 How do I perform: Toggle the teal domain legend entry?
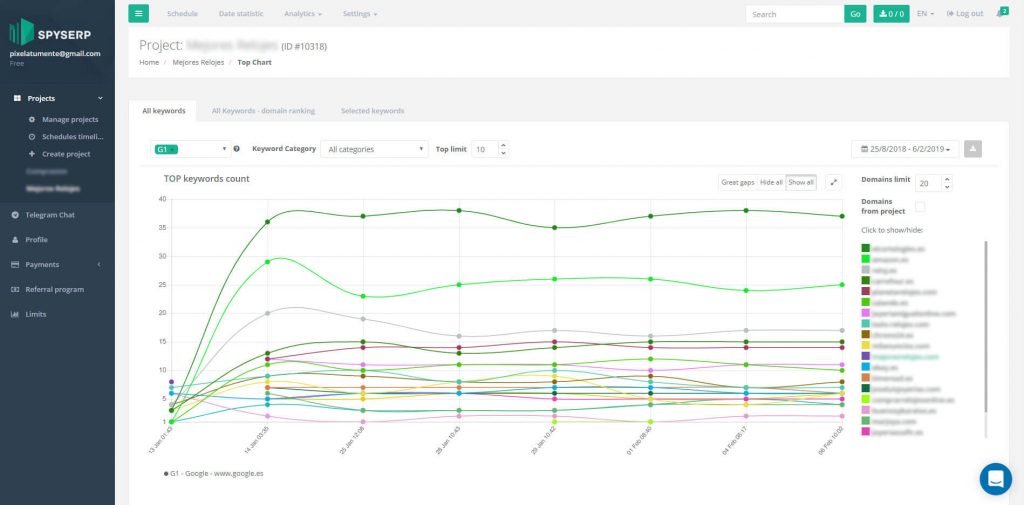pos(895,324)
